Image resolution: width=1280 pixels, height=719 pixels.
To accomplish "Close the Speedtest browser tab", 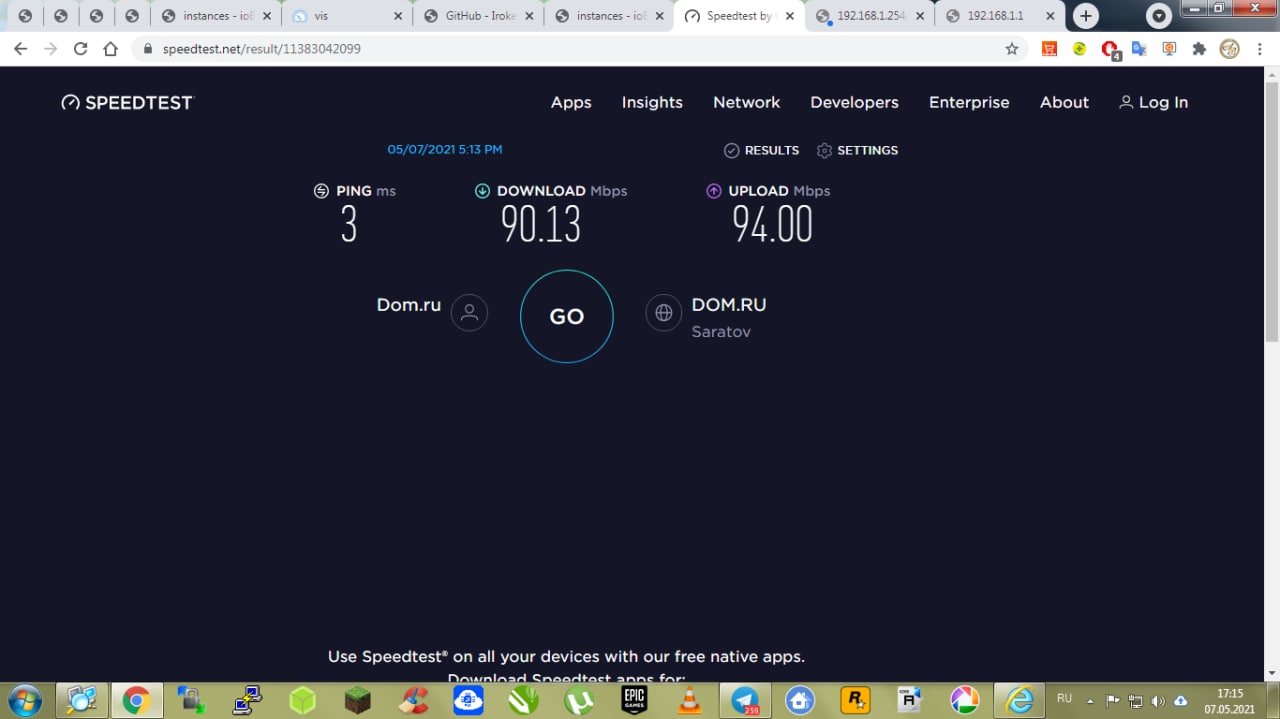I will 789,16.
